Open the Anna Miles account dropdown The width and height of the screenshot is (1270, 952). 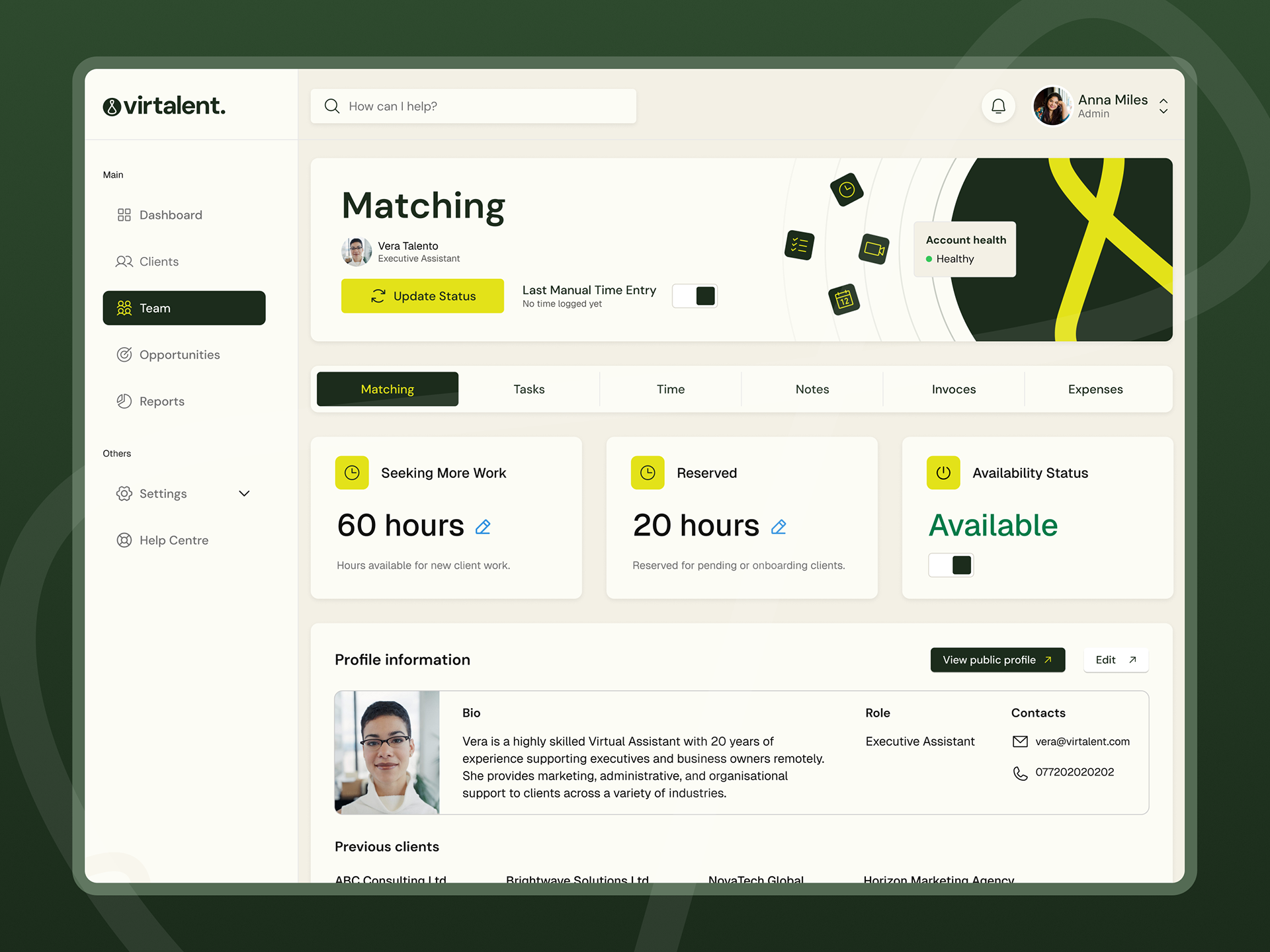(x=1163, y=106)
